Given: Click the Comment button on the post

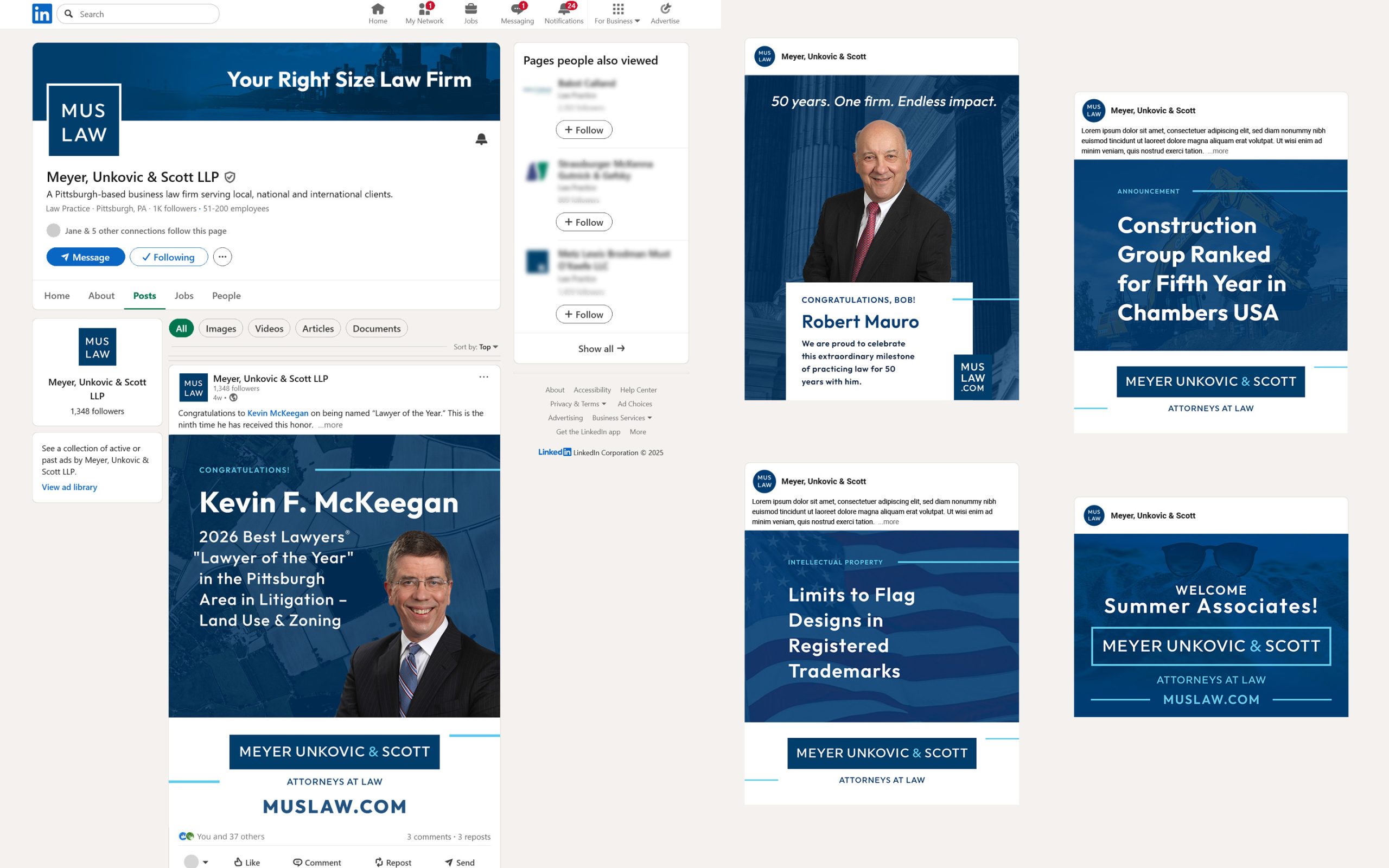Looking at the screenshot, I should (x=317, y=862).
